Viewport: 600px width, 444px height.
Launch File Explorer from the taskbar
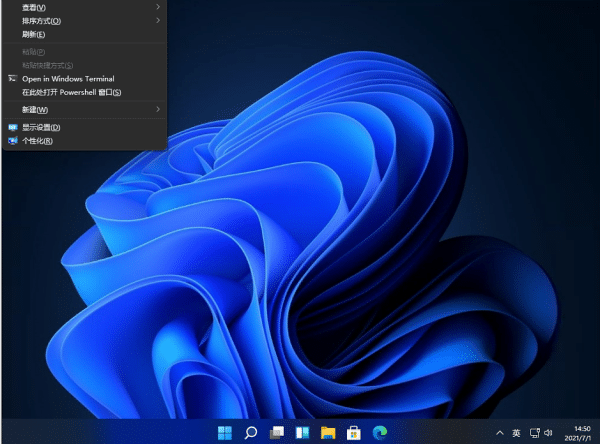click(327, 432)
